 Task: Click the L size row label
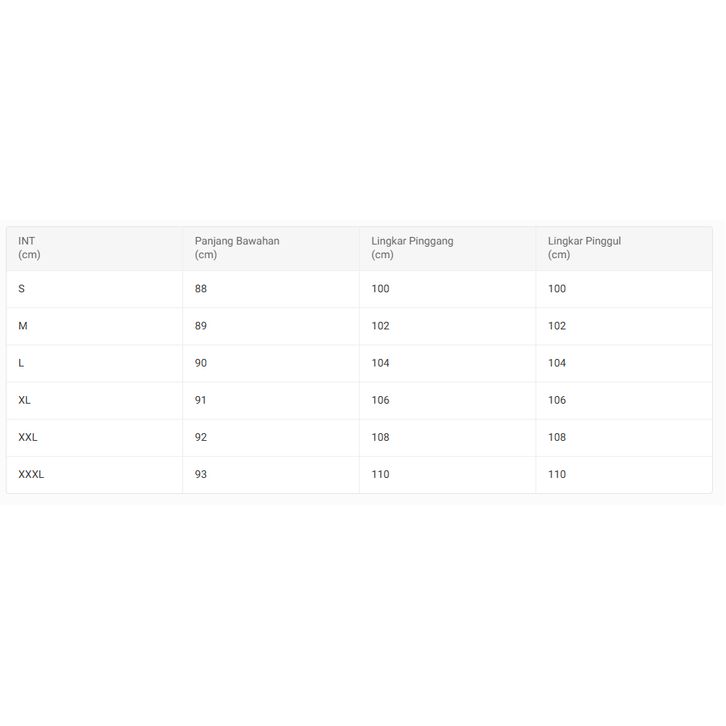[x=22, y=363]
